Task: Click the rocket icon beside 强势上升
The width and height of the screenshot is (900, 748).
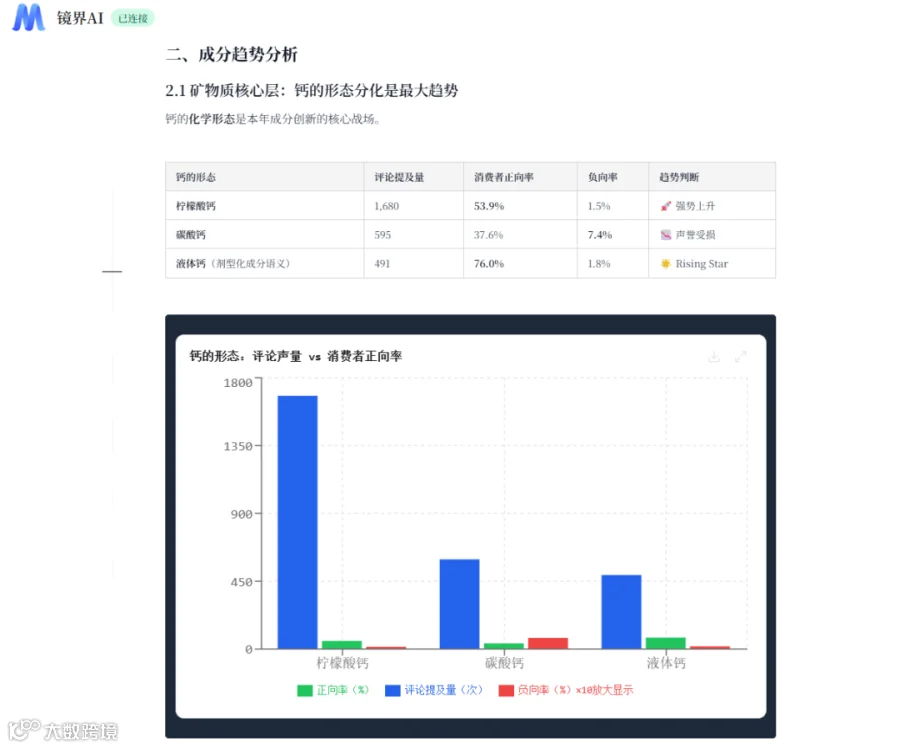Action: [x=665, y=206]
